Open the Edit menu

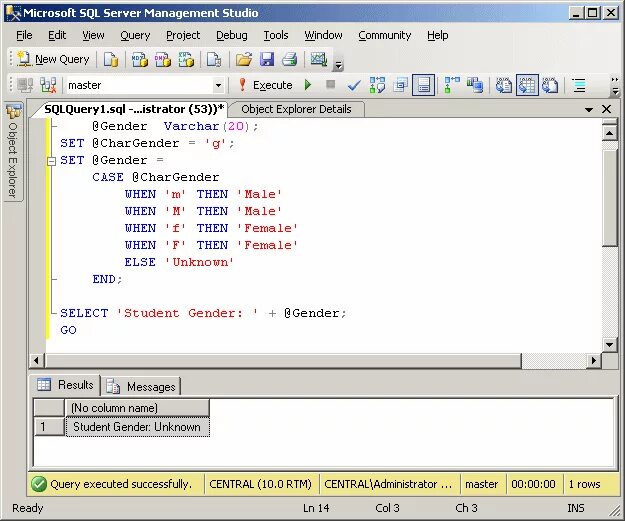point(57,35)
